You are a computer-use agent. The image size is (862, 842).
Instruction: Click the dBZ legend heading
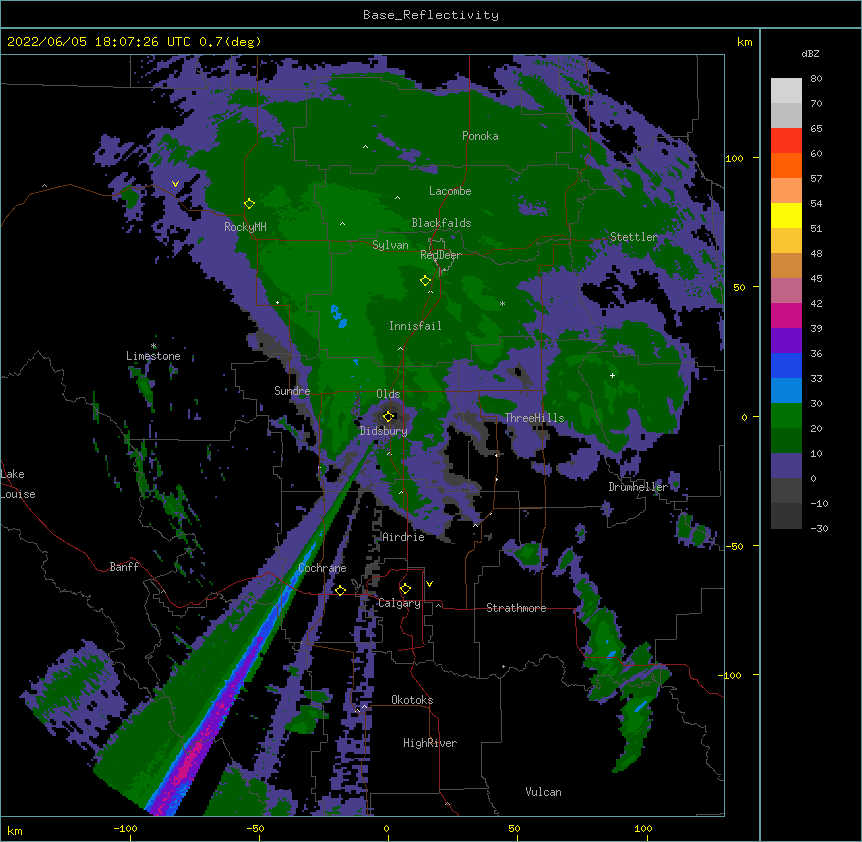810,54
